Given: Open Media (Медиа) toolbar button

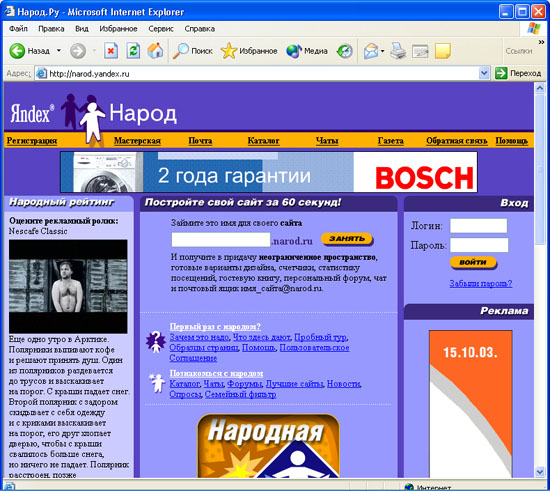Looking at the screenshot, I should click(x=306, y=51).
